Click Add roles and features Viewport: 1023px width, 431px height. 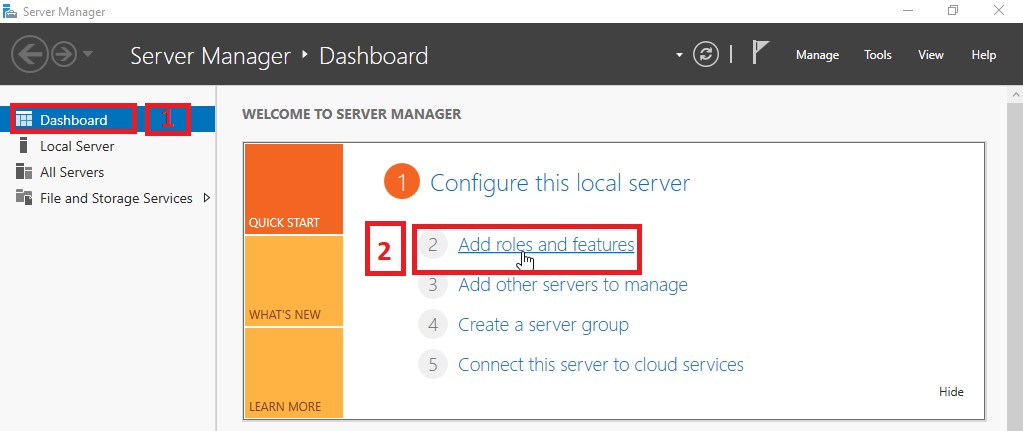coord(546,245)
